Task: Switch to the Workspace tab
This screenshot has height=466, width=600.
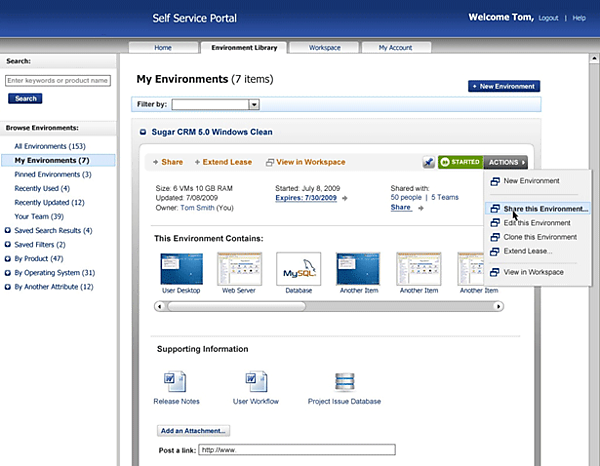Action: pyautogui.click(x=324, y=47)
